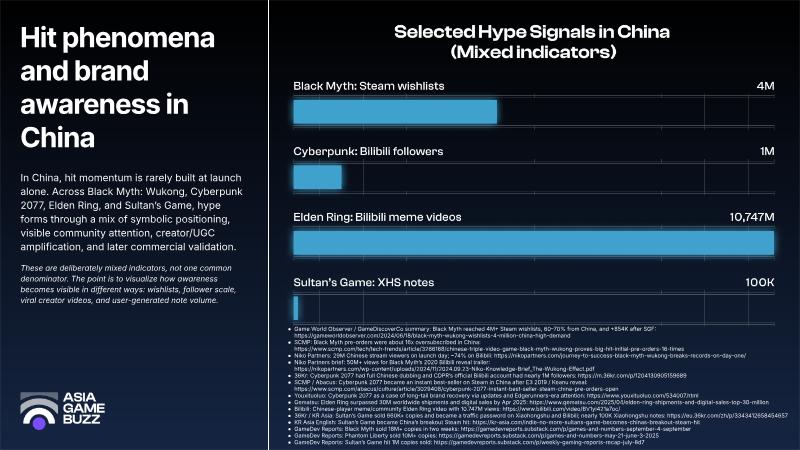This screenshot has width=800, height=450.
Task: Open the GameDev Reports september-4 link
Action: 576,429
